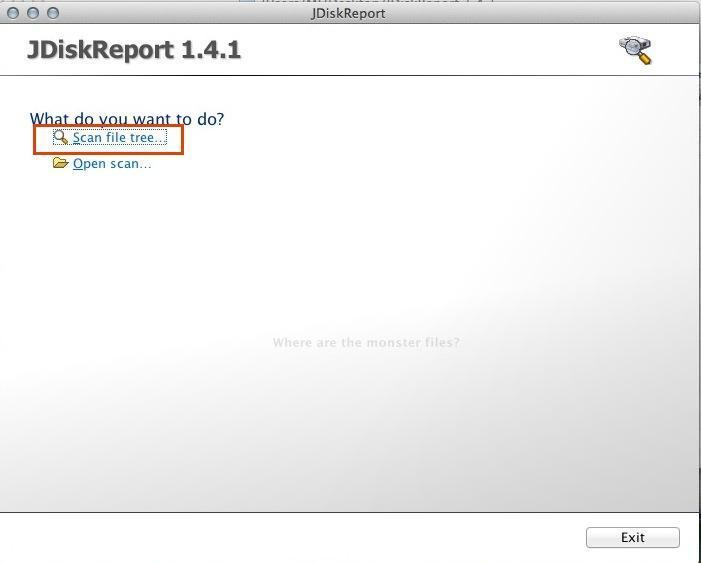The image size is (701, 563).
Task: Click the JDiskReport title in the title bar
Action: [x=348, y=13]
